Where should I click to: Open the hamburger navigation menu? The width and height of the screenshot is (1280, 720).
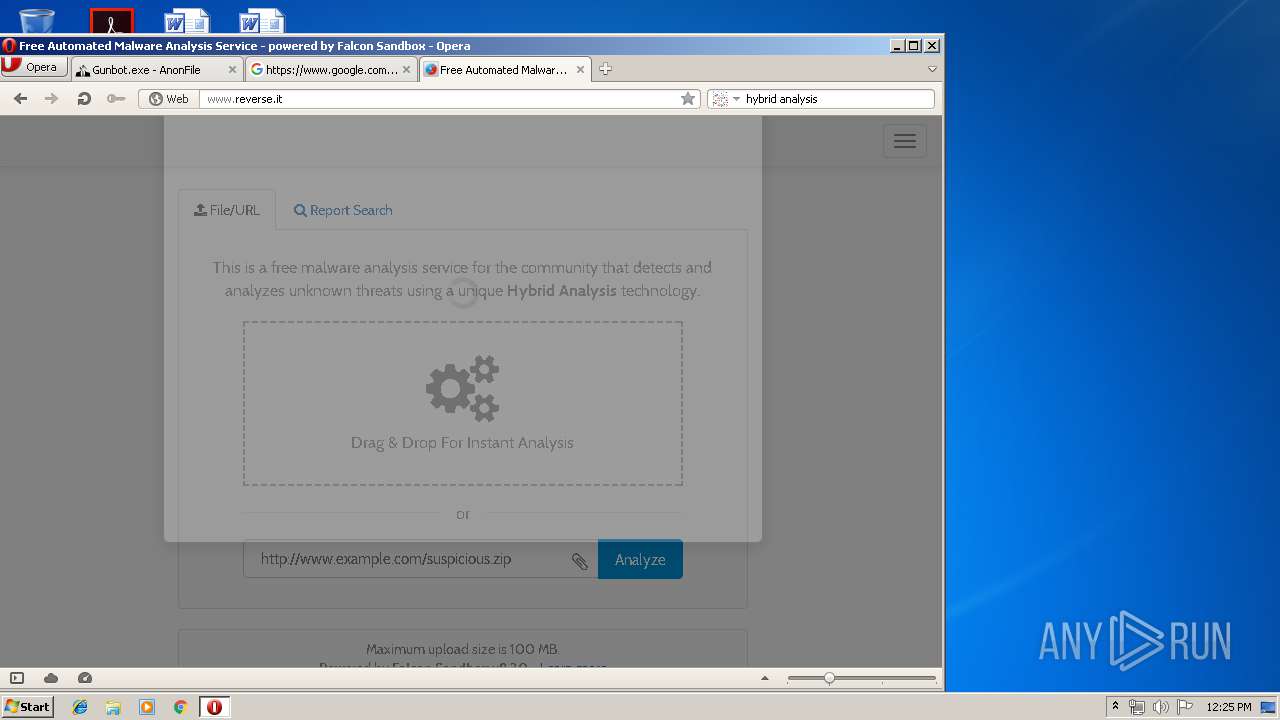(x=905, y=141)
